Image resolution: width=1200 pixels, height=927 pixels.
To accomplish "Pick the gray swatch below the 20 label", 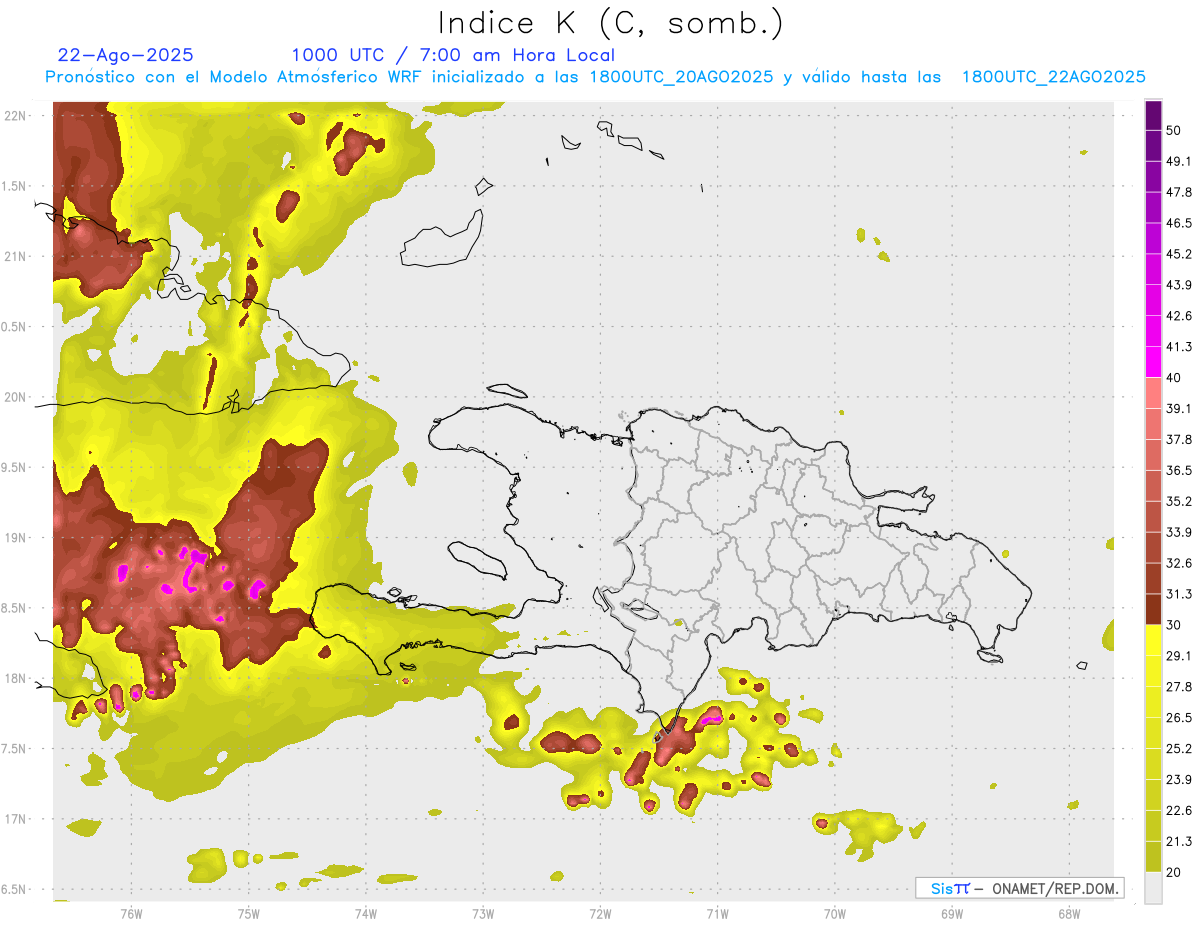I will tap(1154, 888).
